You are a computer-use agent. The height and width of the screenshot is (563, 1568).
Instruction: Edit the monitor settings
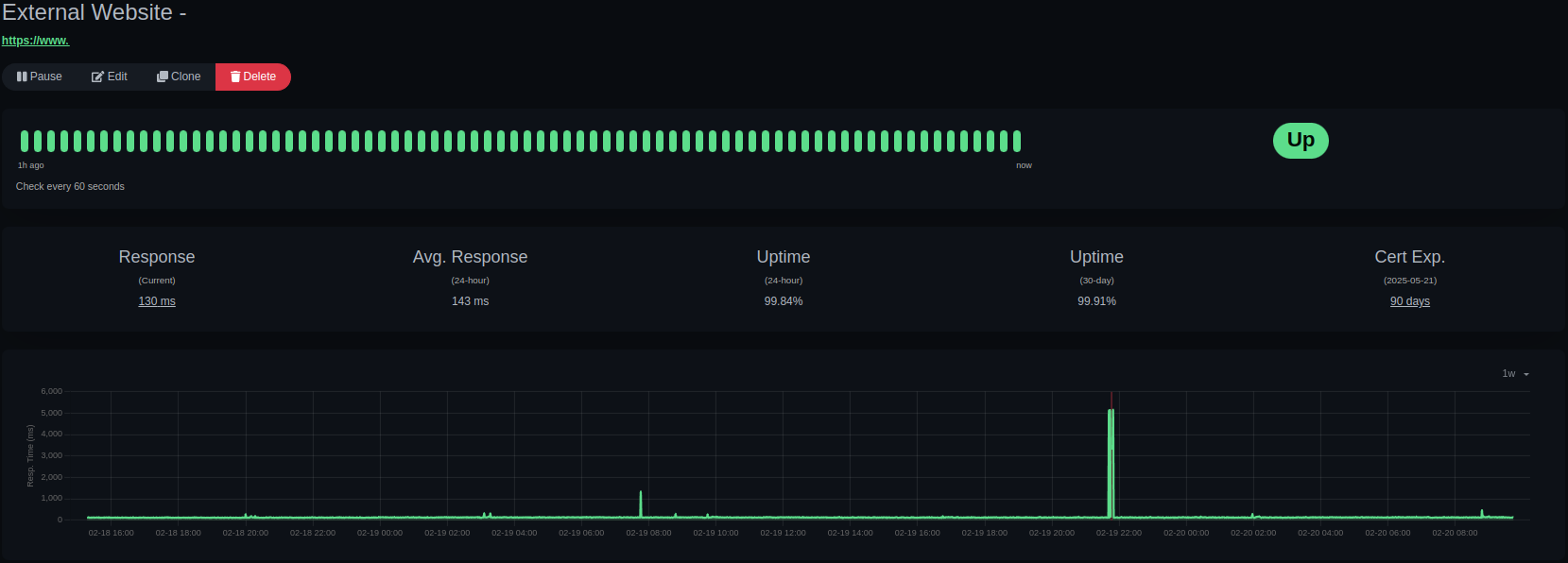(x=110, y=77)
